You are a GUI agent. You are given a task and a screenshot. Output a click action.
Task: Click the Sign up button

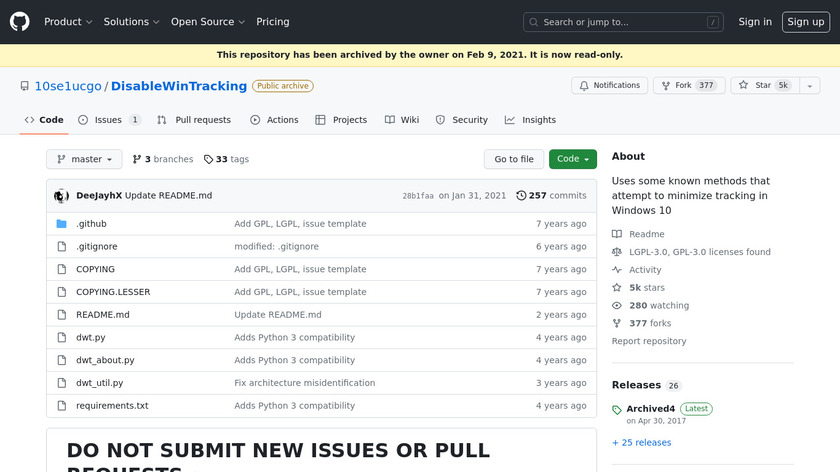805,22
